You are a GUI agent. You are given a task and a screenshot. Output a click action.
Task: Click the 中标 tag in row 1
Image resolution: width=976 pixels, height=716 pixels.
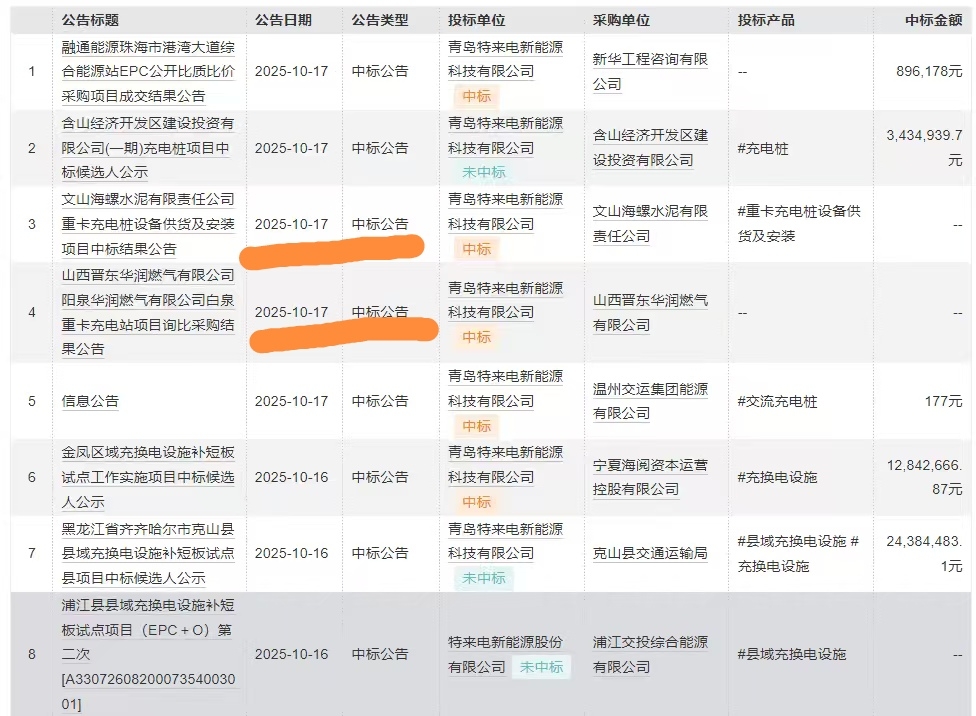[477, 96]
